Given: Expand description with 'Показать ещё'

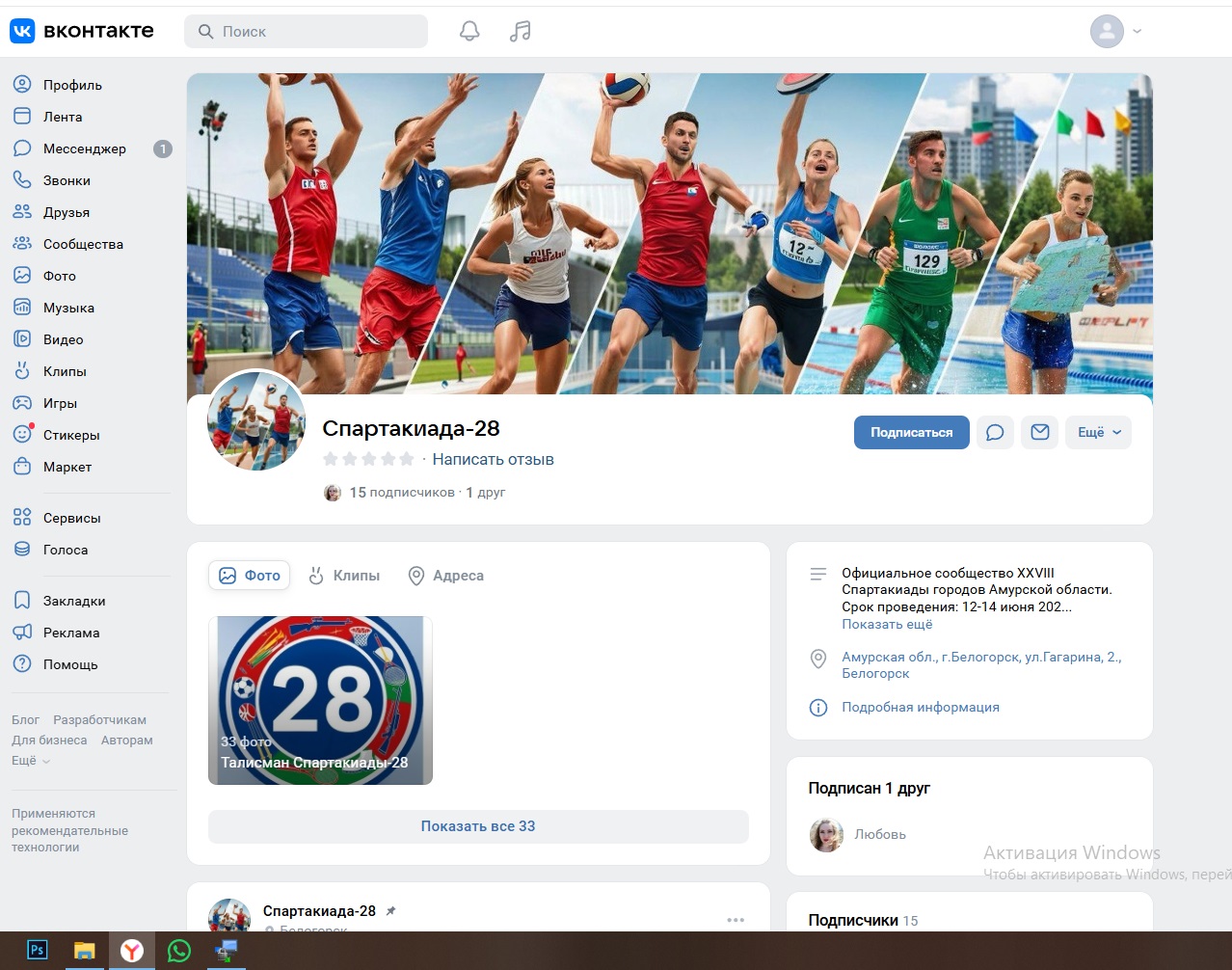Looking at the screenshot, I should pyautogui.click(x=887, y=624).
